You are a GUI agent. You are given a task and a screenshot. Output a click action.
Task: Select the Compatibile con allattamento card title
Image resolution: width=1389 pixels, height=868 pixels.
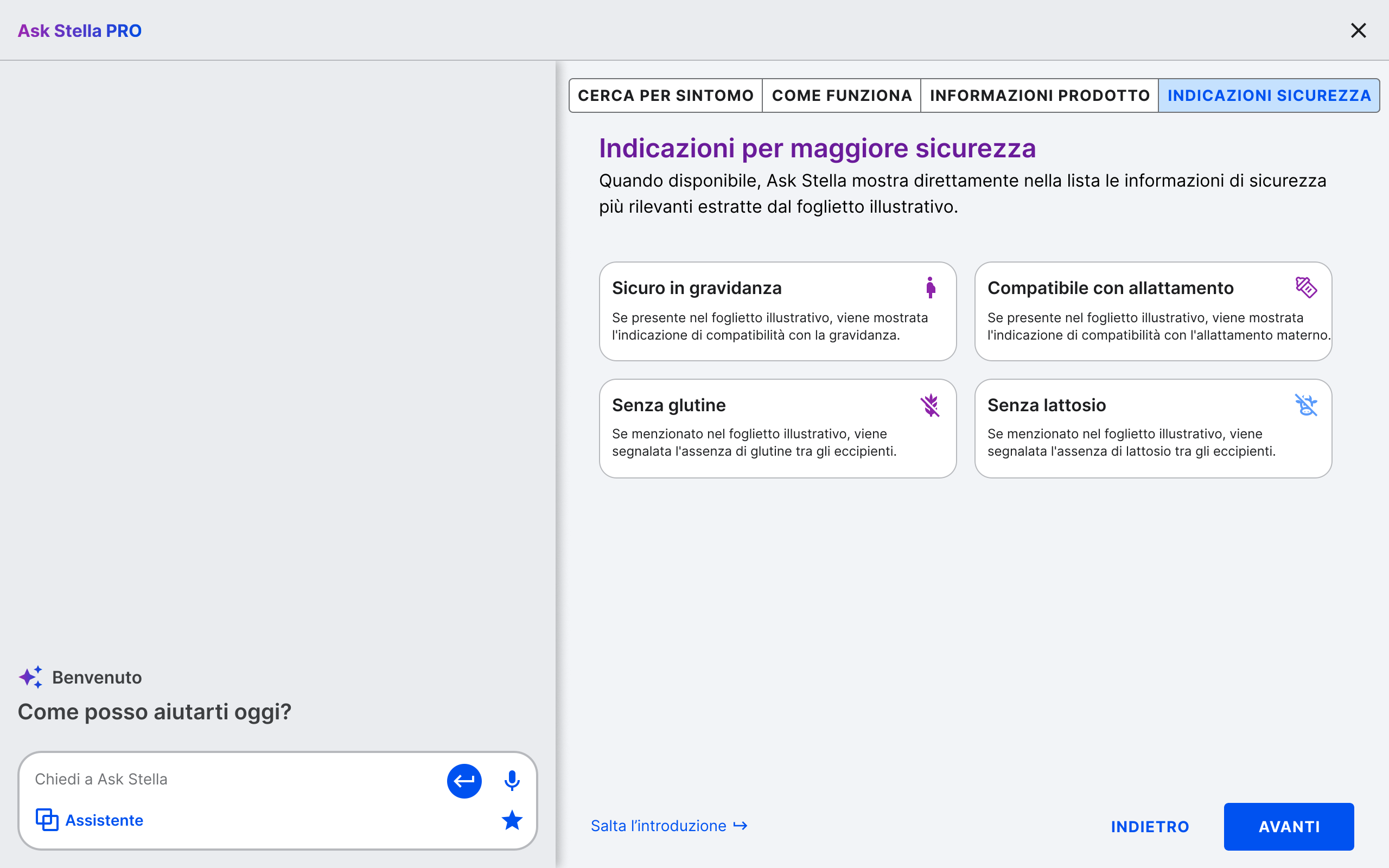click(1110, 288)
